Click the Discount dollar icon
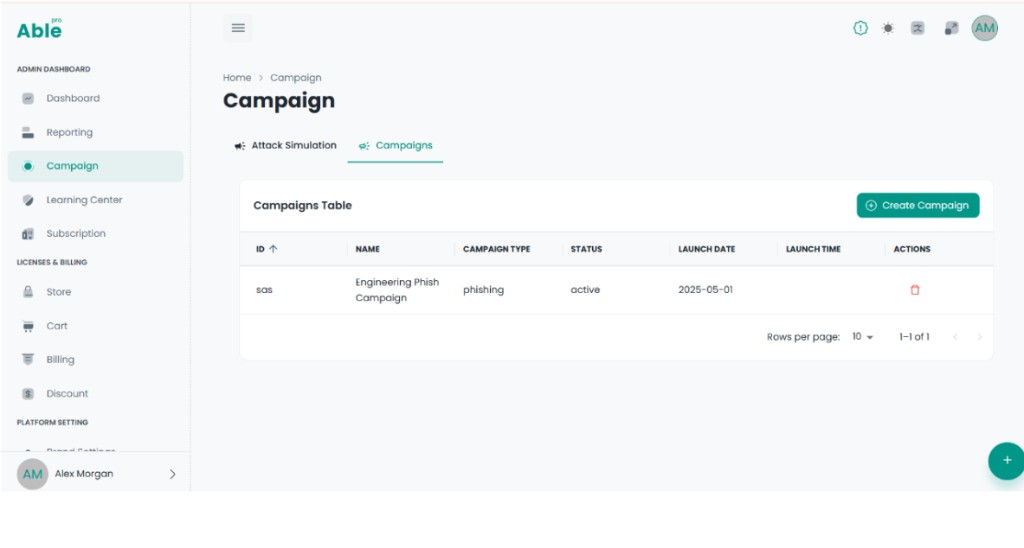Screen dimensions: 1024x548 [27, 394]
